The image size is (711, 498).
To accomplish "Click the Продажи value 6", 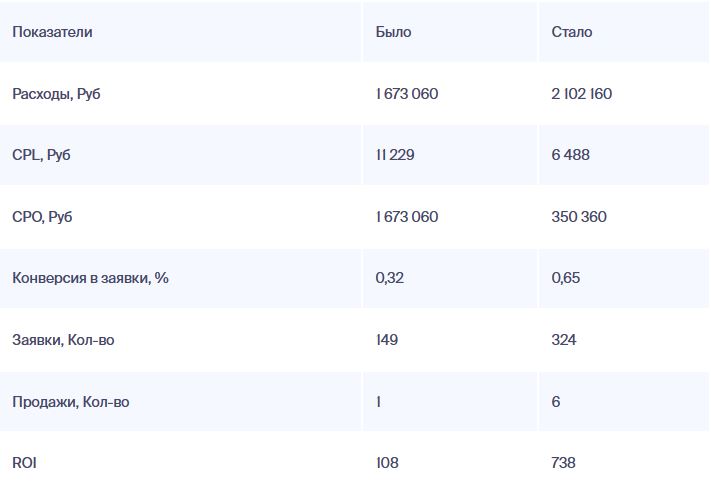I will (x=556, y=402).
